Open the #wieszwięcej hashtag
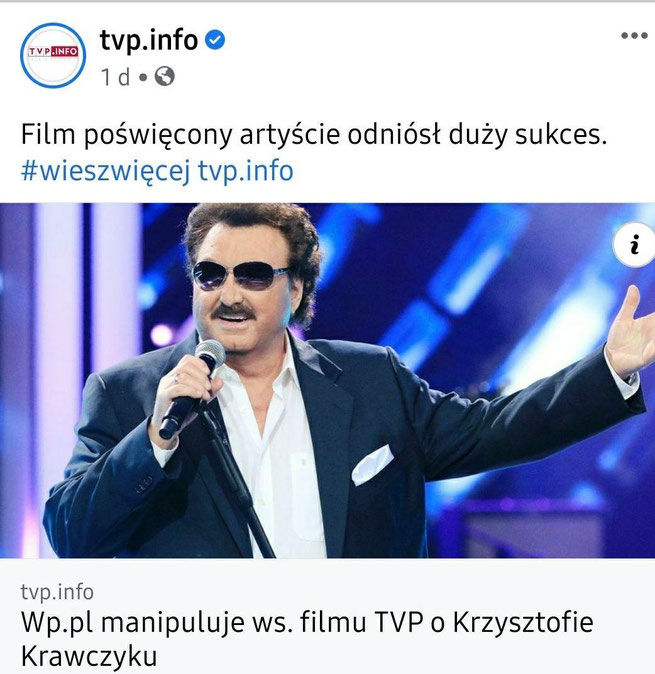The height and width of the screenshot is (674, 655). 105,172
